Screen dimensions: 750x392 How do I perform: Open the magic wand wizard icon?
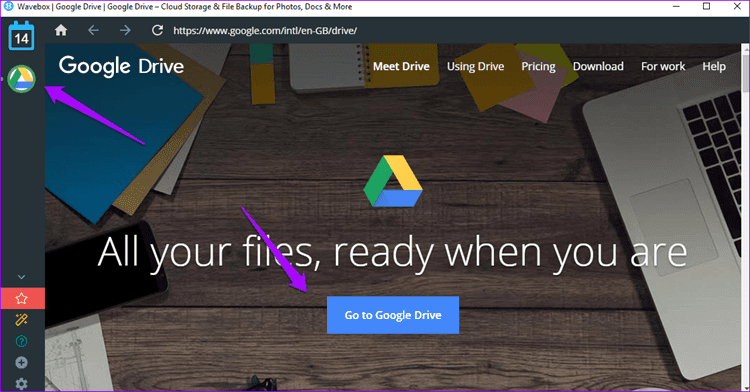(x=22, y=320)
